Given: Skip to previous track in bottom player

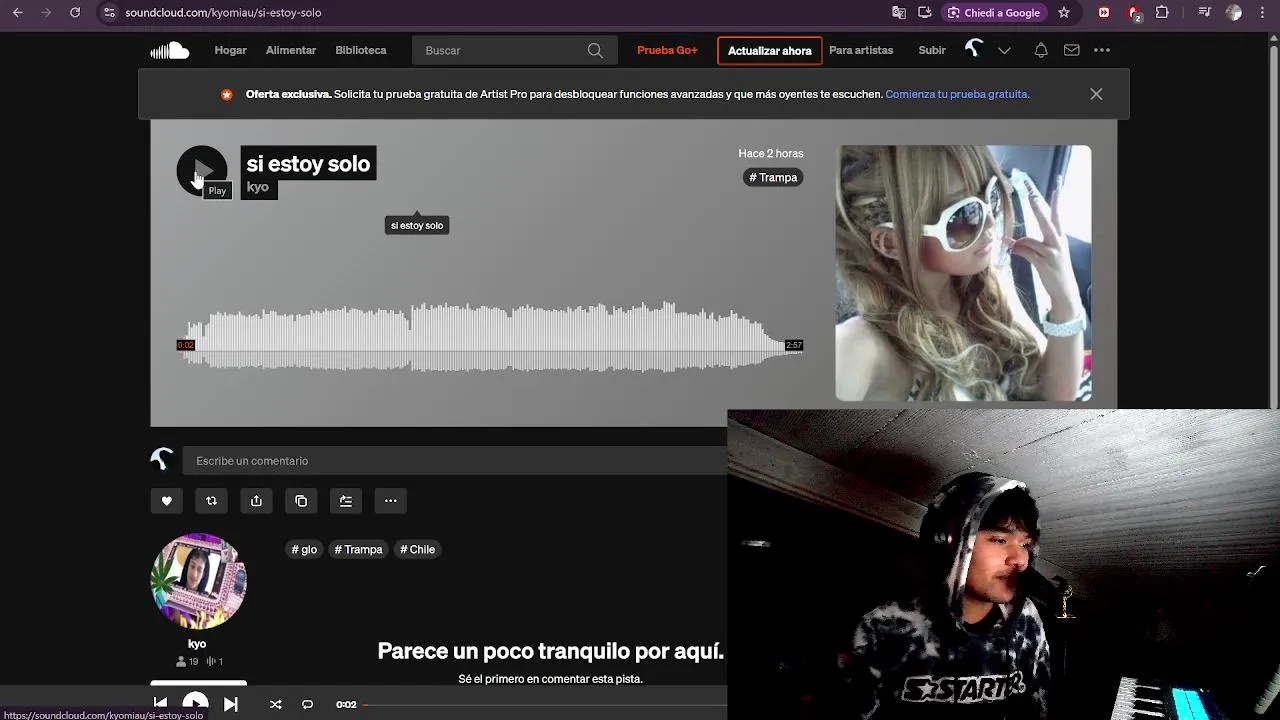Looking at the screenshot, I should (x=160, y=704).
